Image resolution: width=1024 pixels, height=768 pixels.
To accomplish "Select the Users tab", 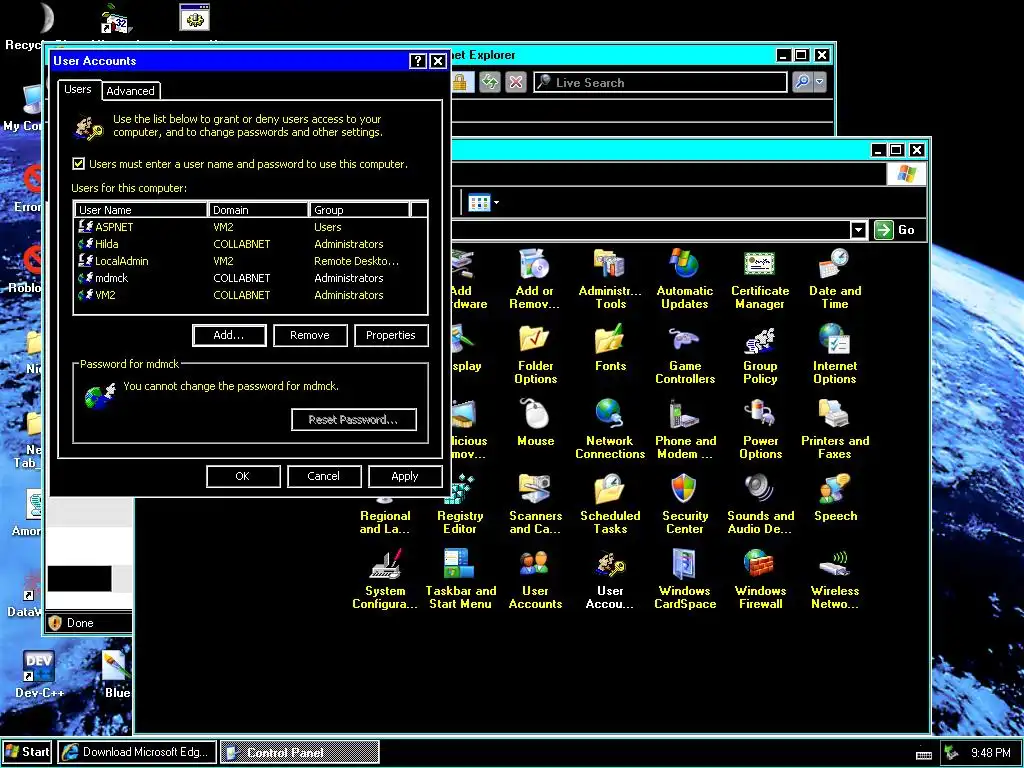I will point(78,89).
